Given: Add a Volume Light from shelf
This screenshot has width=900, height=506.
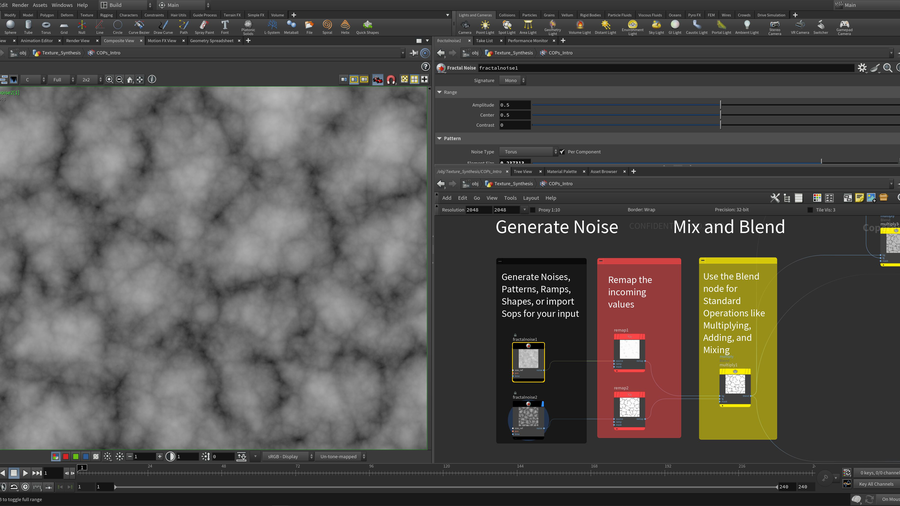Looking at the screenshot, I should [x=580, y=27].
